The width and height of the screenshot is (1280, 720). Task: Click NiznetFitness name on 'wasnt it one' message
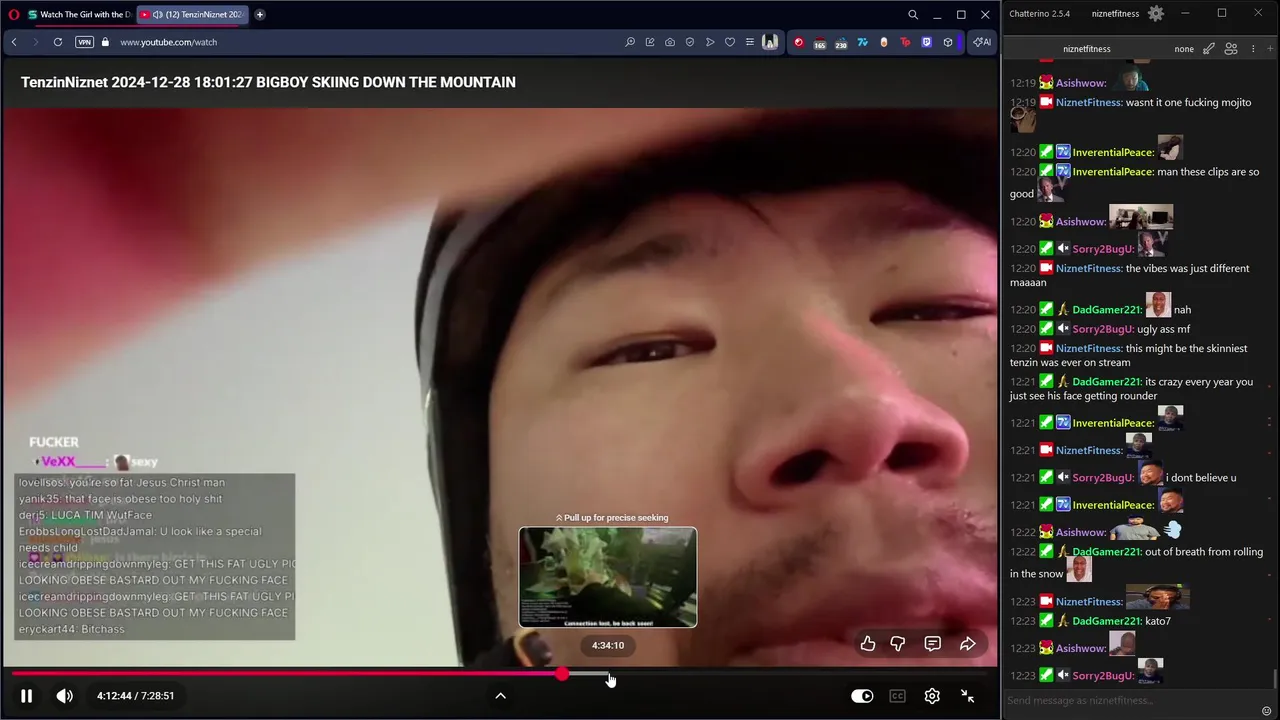1089,102
